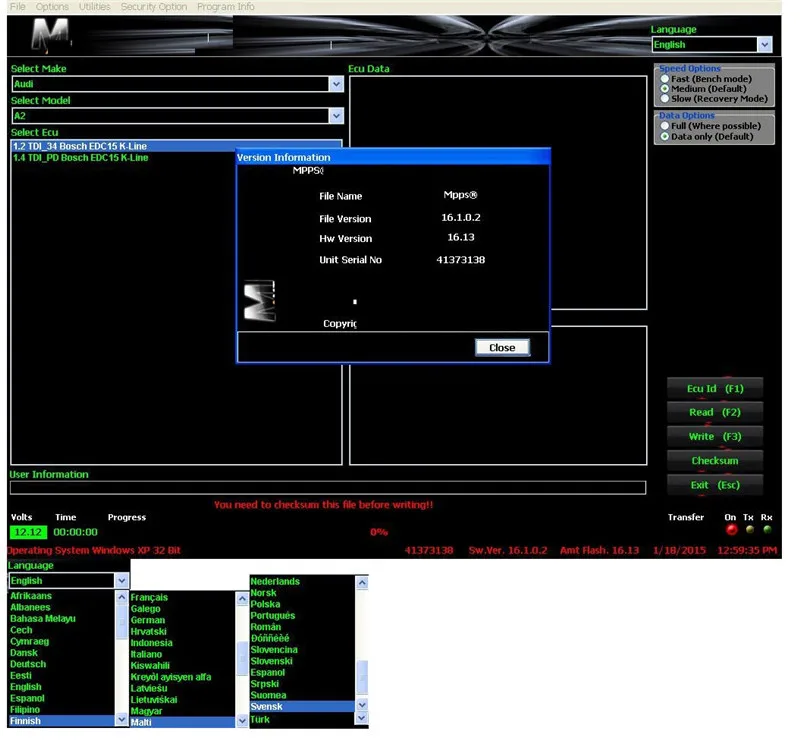The width and height of the screenshot is (800, 740).
Task: Click the Checksum button
Action: (715, 461)
